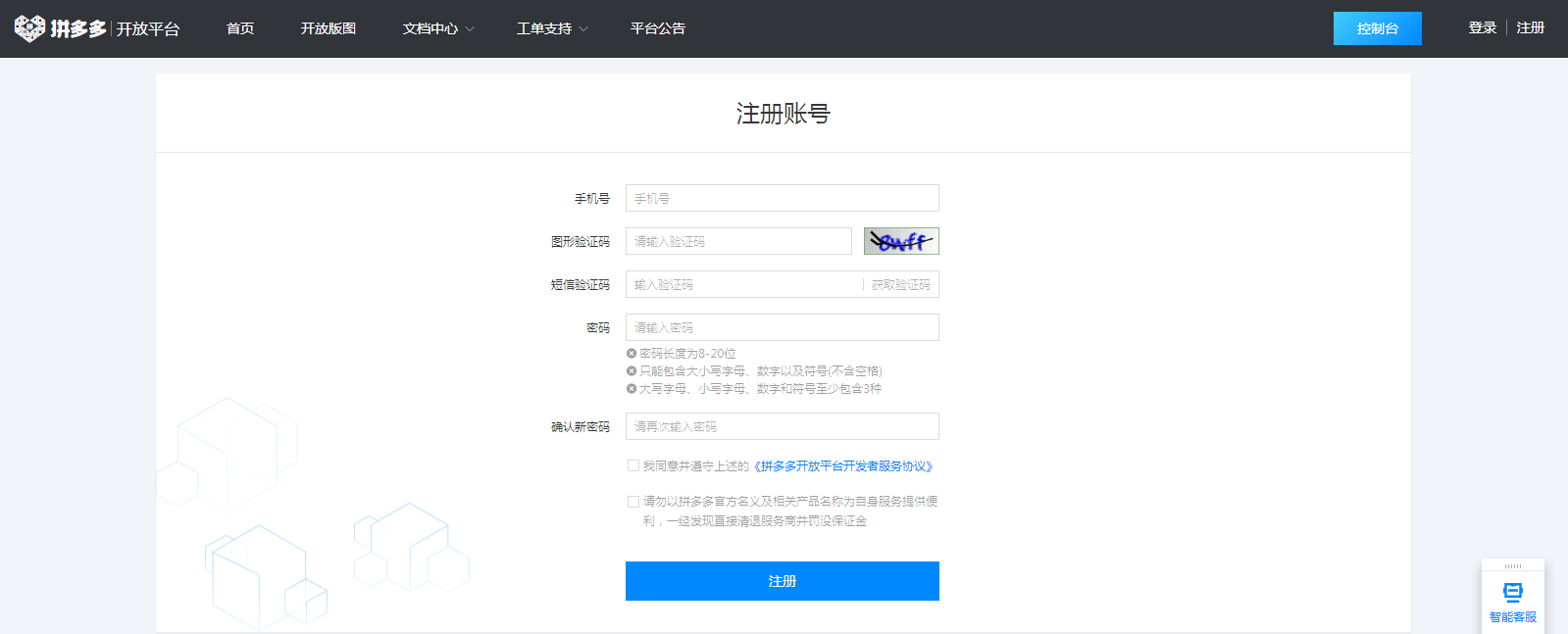Open 平台公告 navigation item
This screenshot has height=634, width=1568.
[658, 28]
